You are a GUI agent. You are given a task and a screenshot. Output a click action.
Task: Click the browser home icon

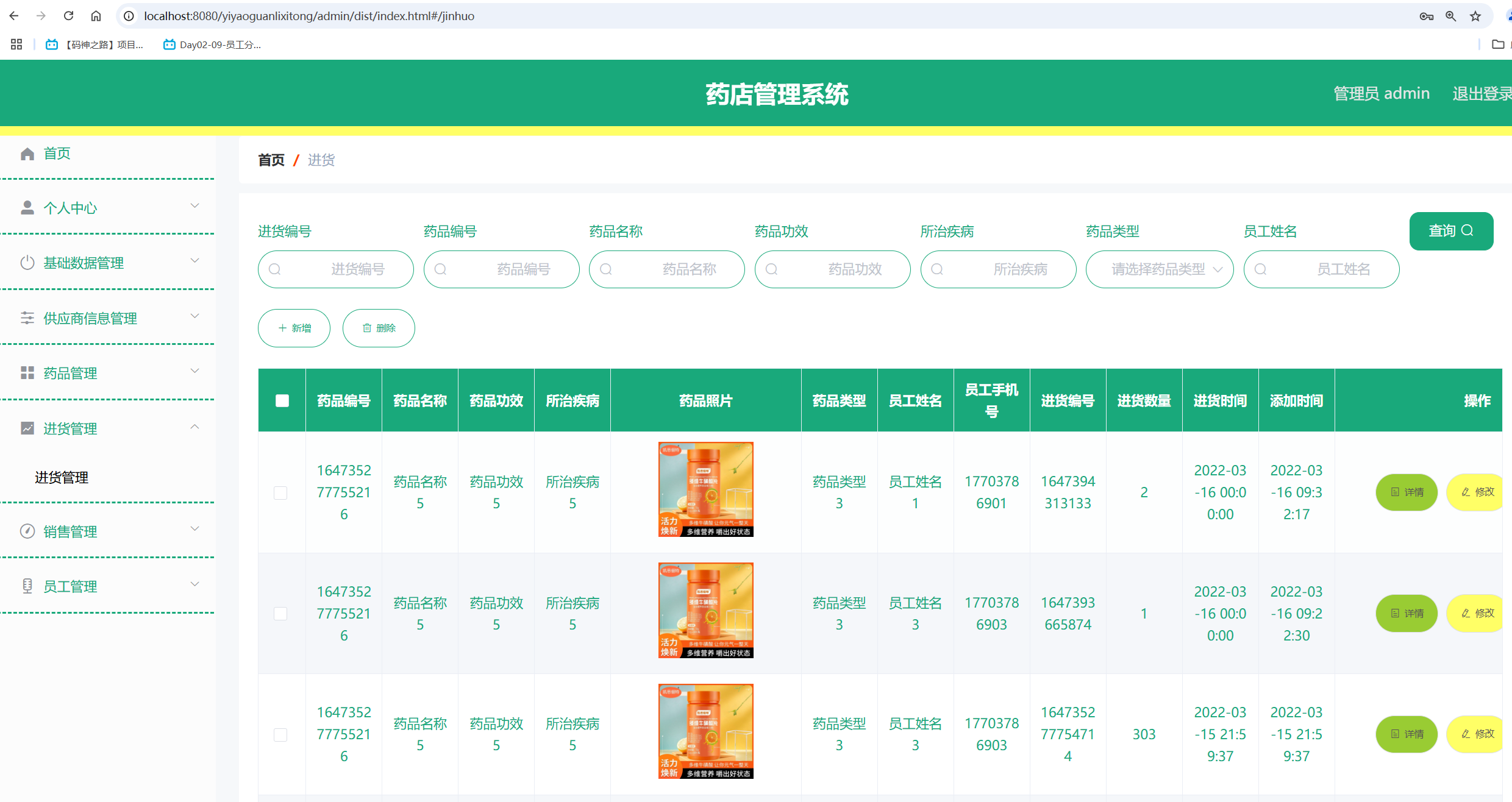tap(96, 16)
